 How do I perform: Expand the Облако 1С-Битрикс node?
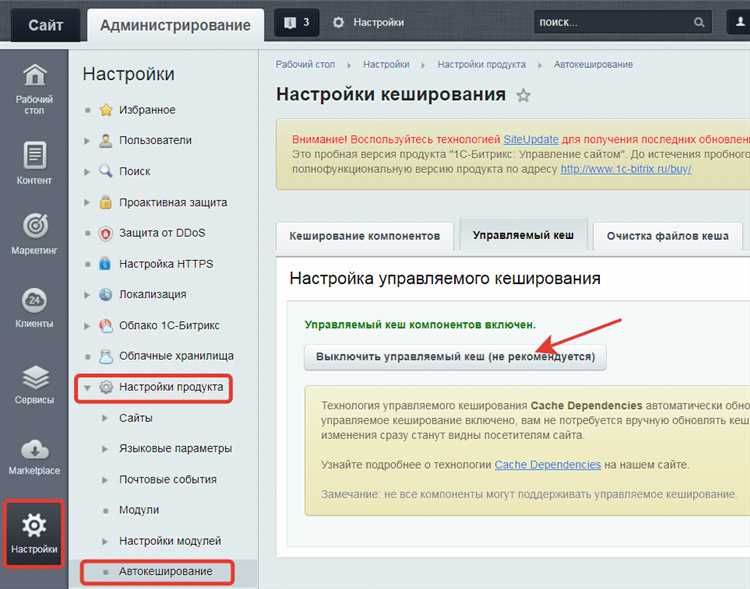coord(87,326)
